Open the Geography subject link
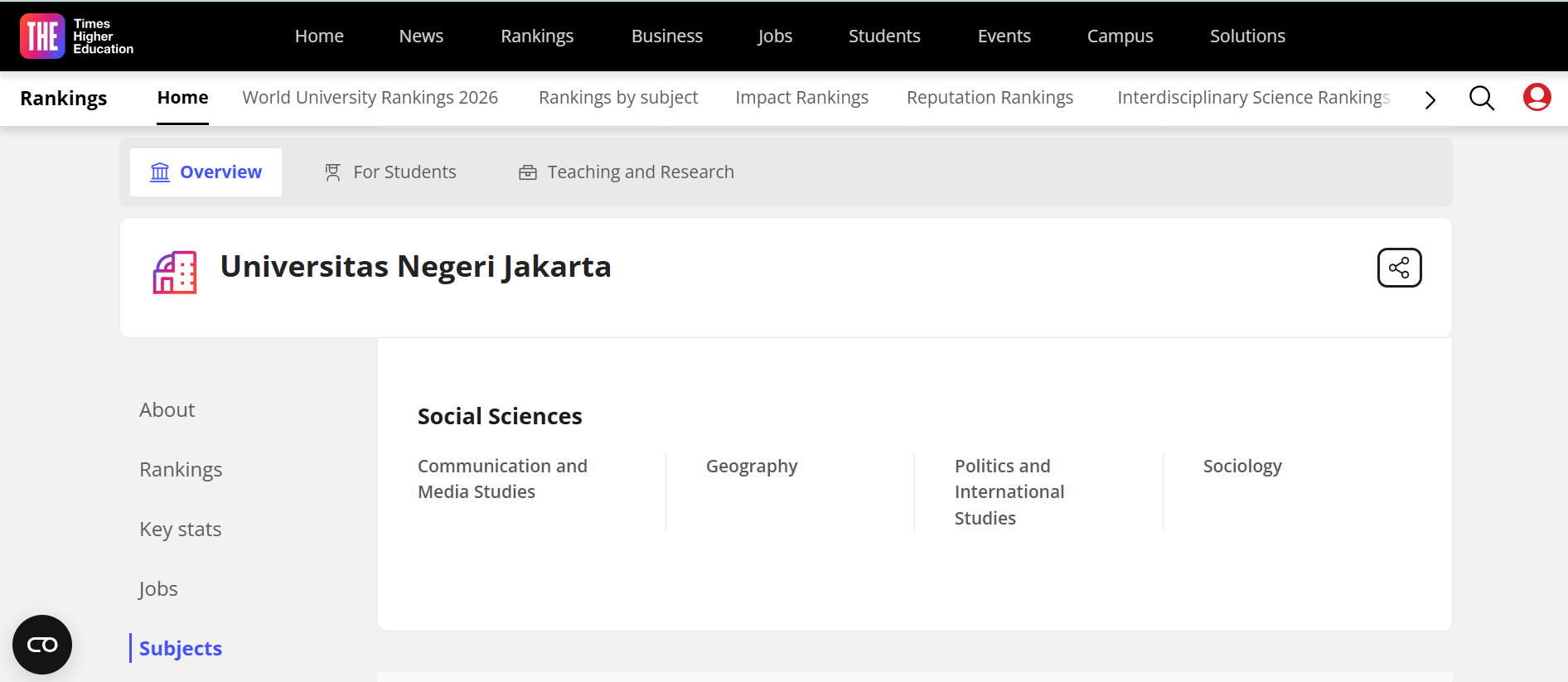Viewport: 1568px width, 682px height. pos(752,467)
